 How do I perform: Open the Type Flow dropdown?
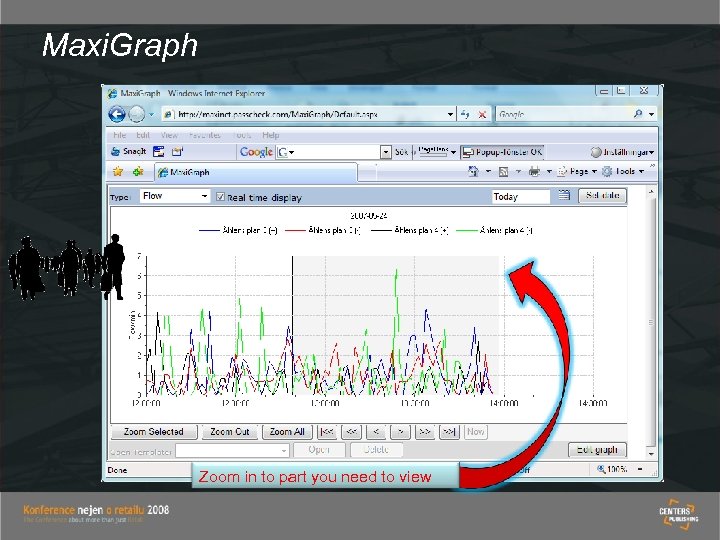tap(174, 196)
